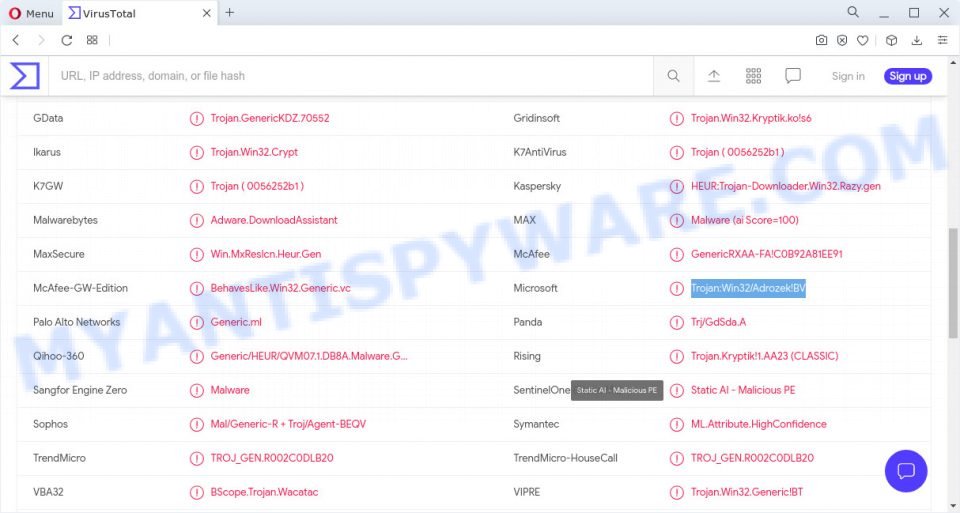The width and height of the screenshot is (960, 513).
Task: Click highlighted Trojan:Win32/Adrozek!BV text
Action: (x=748, y=288)
